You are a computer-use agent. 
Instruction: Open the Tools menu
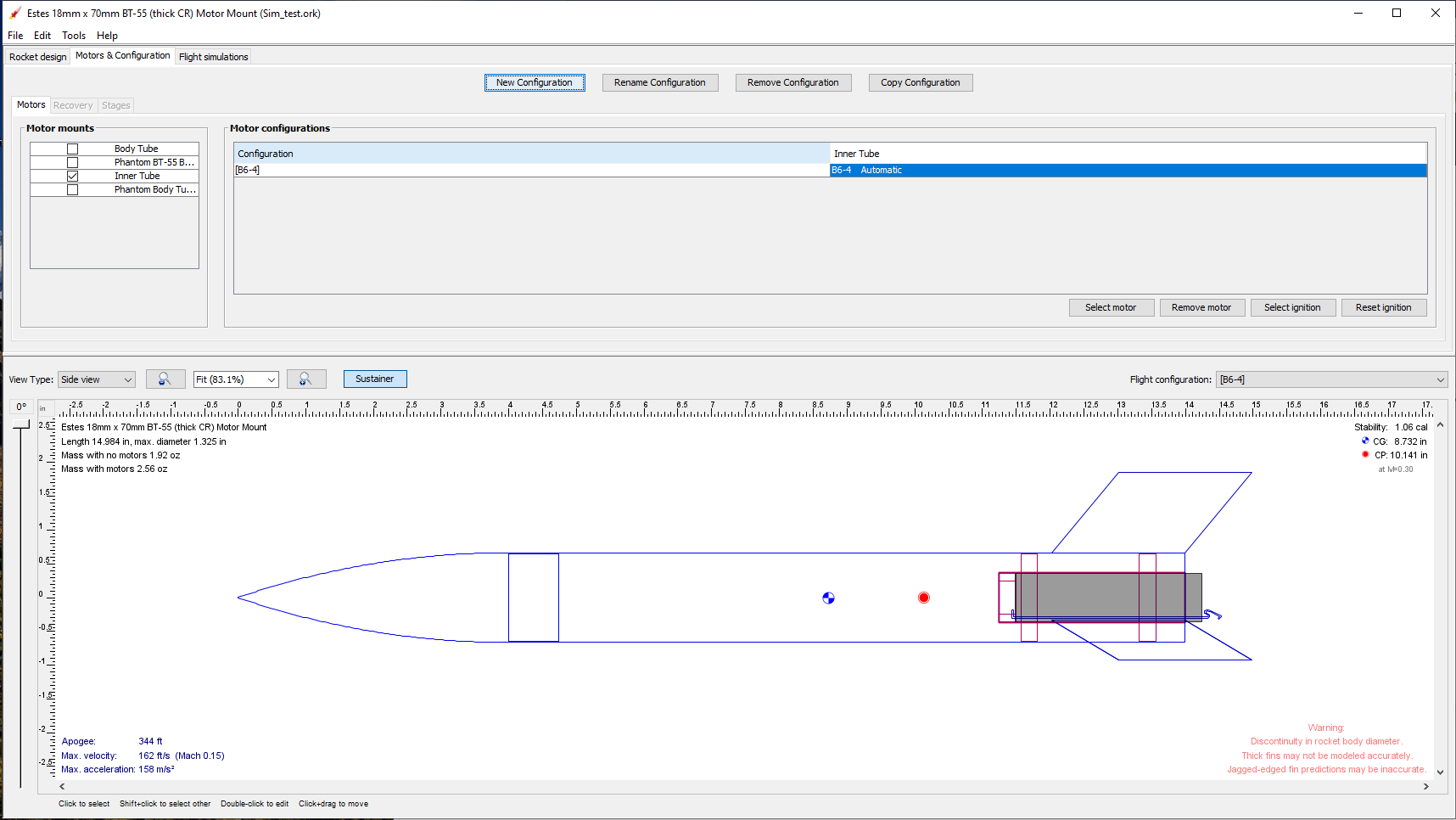tap(73, 35)
